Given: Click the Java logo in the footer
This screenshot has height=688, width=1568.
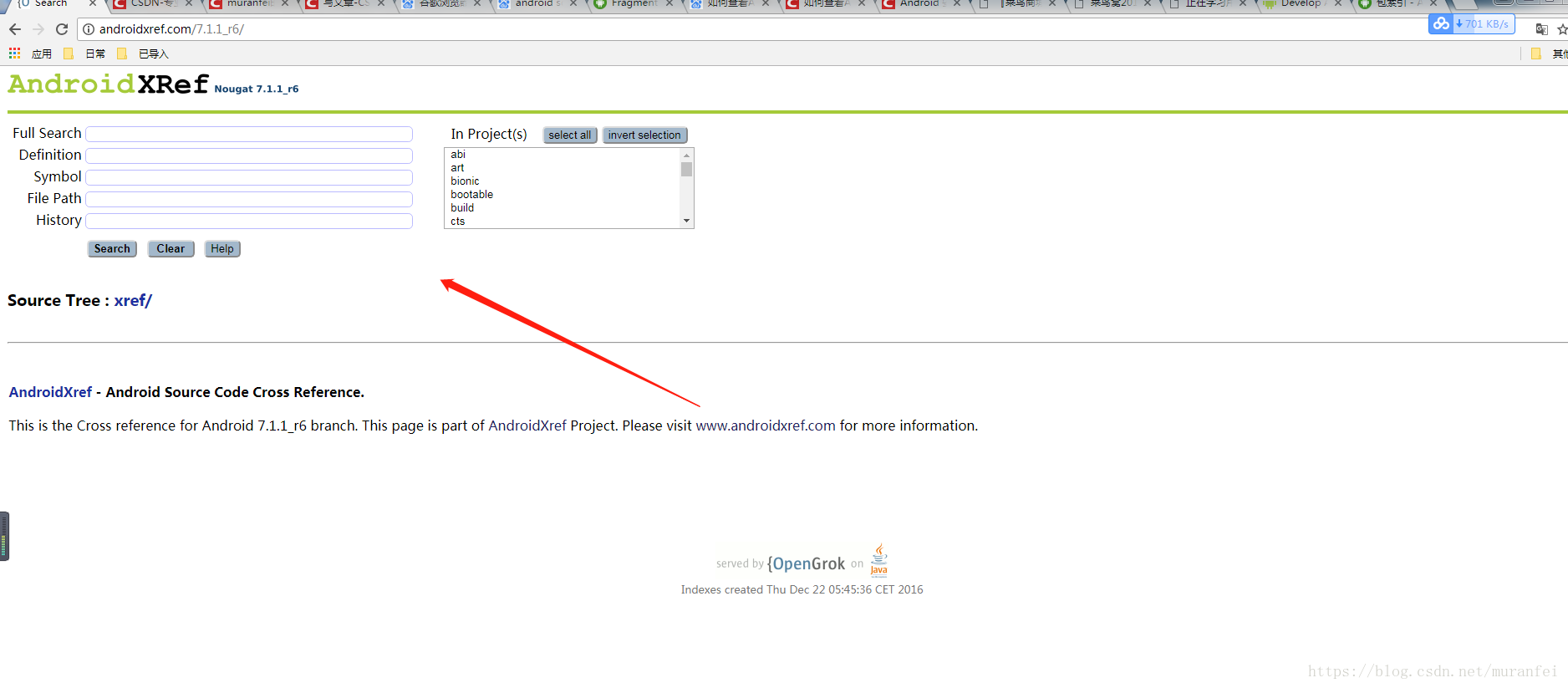Looking at the screenshot, I should [879, 560].
